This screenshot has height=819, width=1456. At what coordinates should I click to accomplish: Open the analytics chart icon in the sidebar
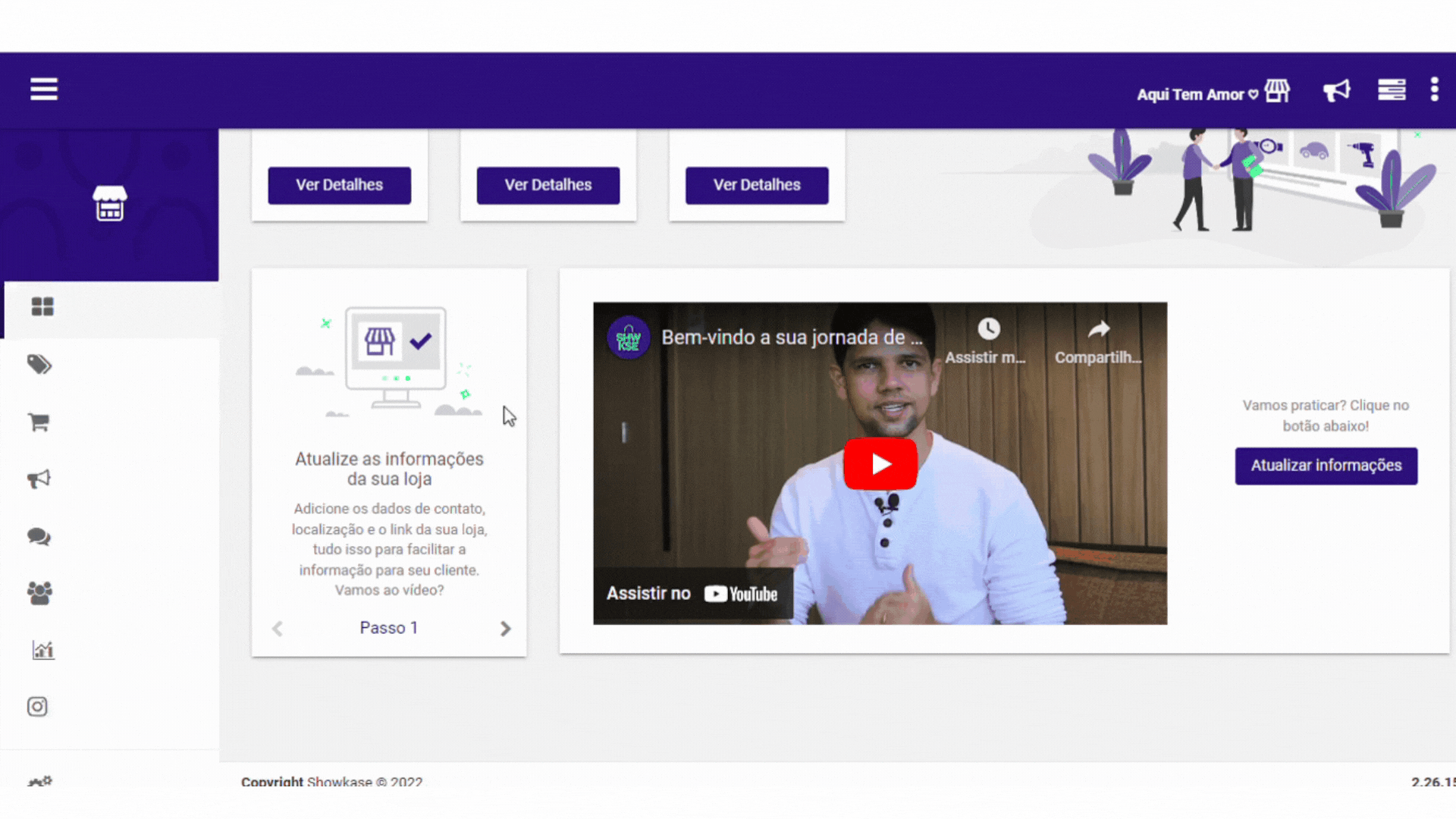tap(42, 650)
